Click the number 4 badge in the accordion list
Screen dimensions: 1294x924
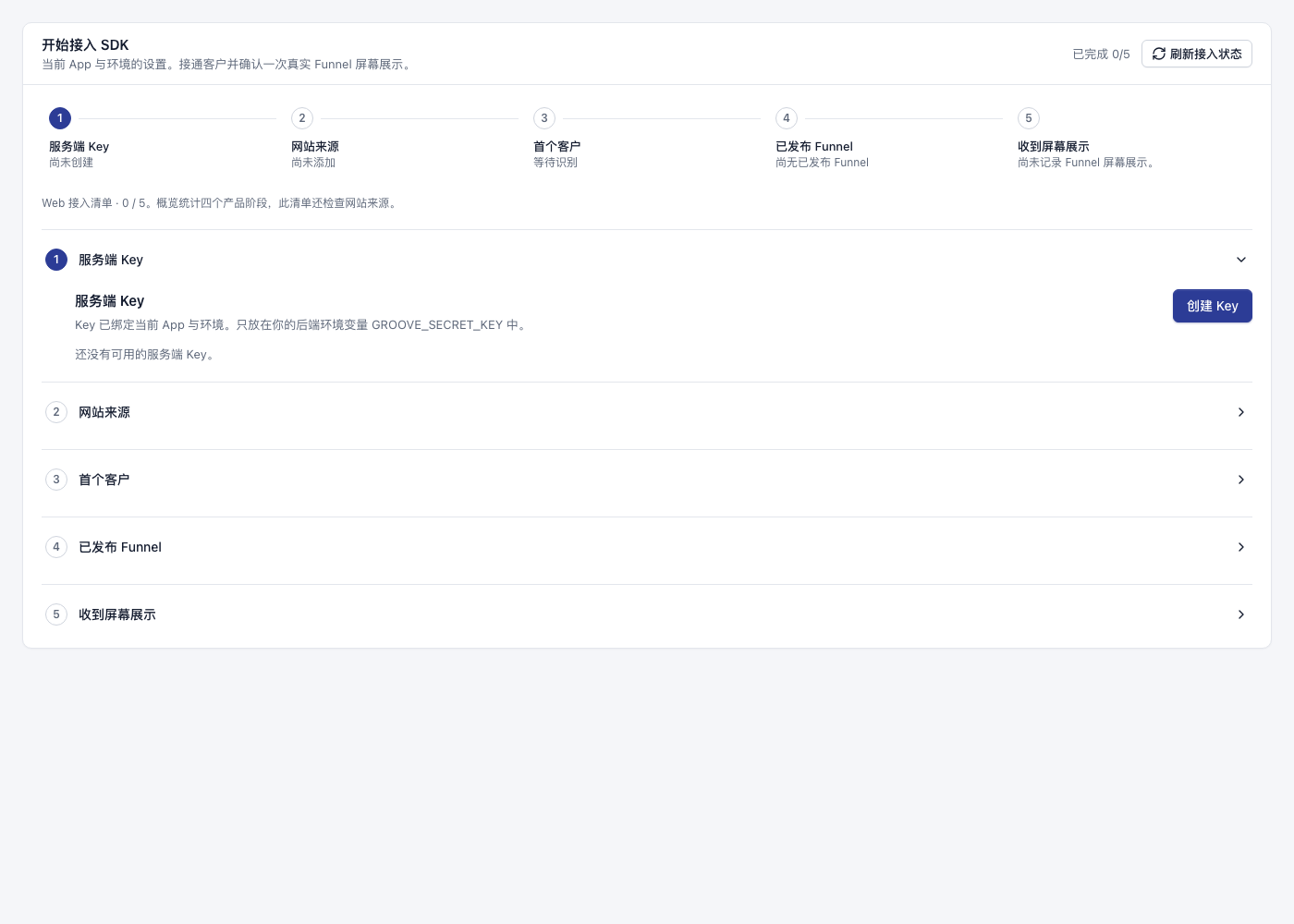(56, 547)
